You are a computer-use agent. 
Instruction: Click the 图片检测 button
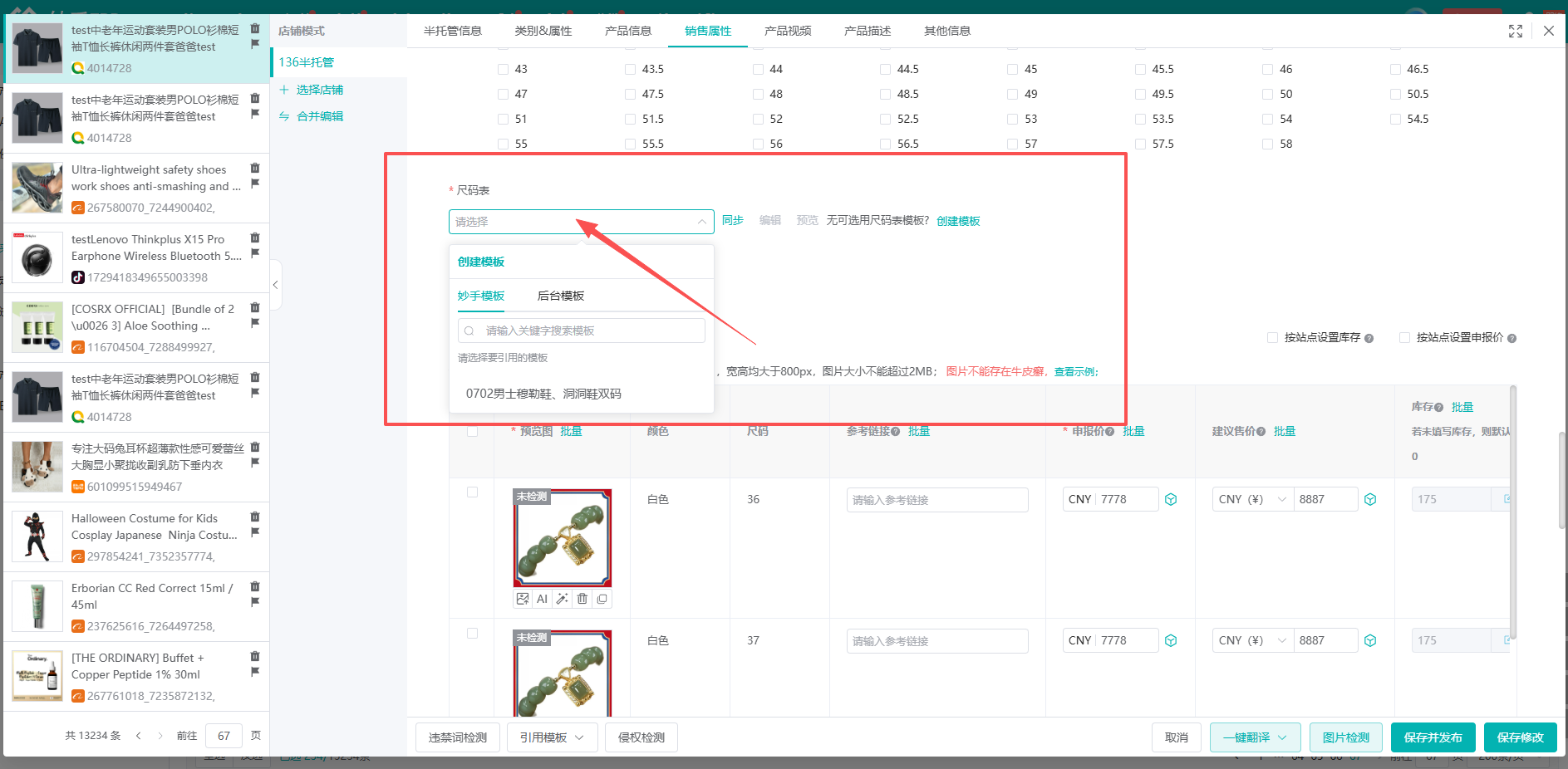click(1346, 737)
